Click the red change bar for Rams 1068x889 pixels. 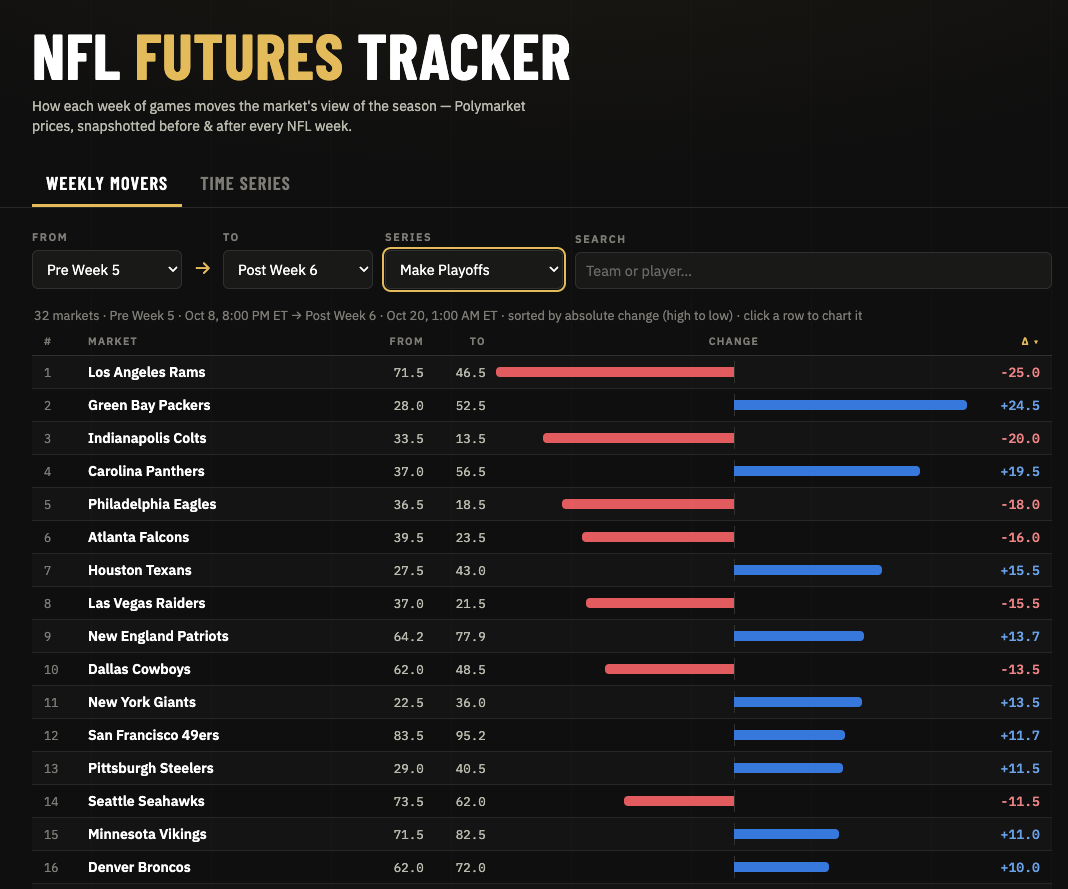615,372
